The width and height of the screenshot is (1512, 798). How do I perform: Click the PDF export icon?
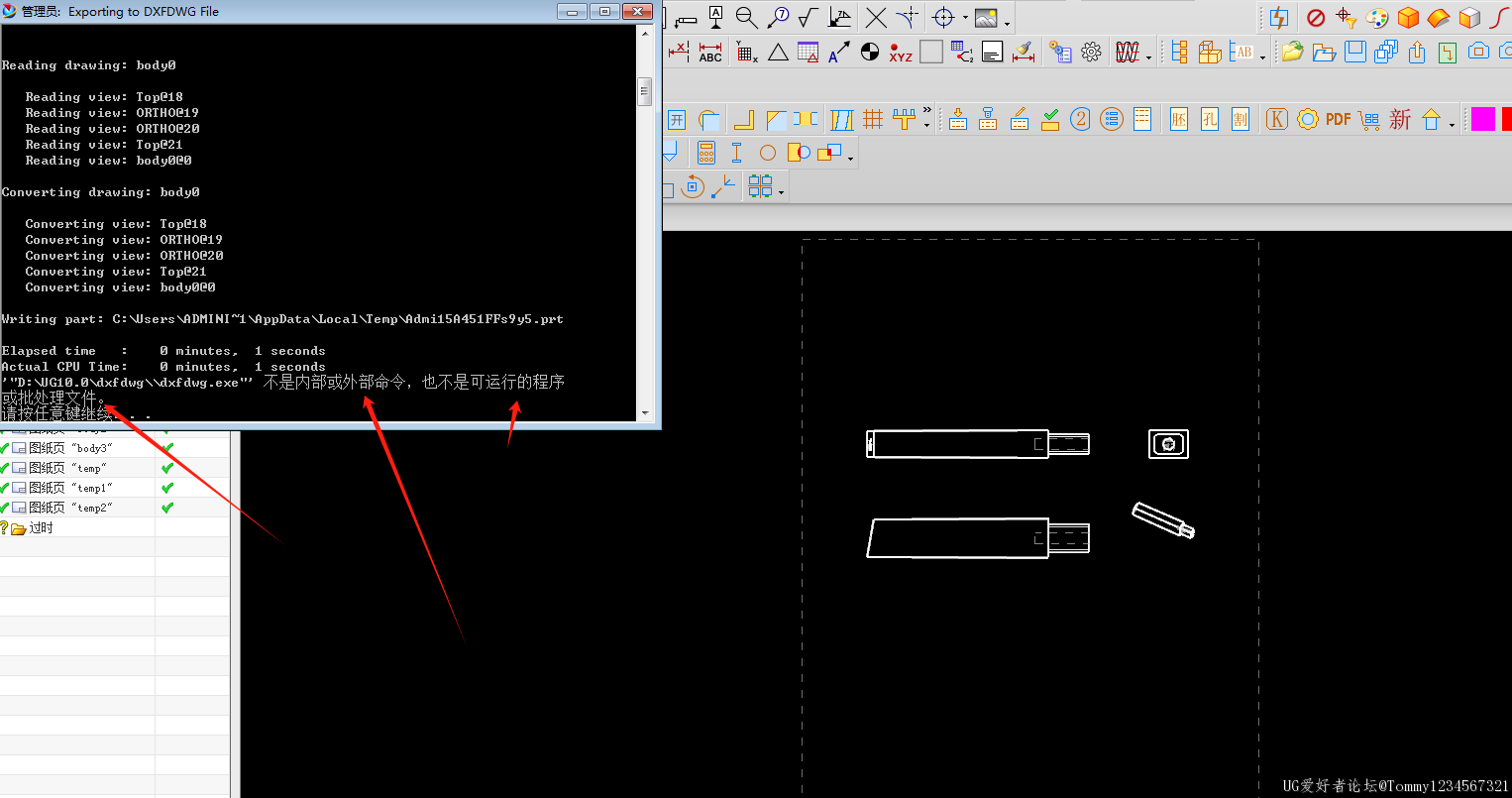[x=1339, y=119]
